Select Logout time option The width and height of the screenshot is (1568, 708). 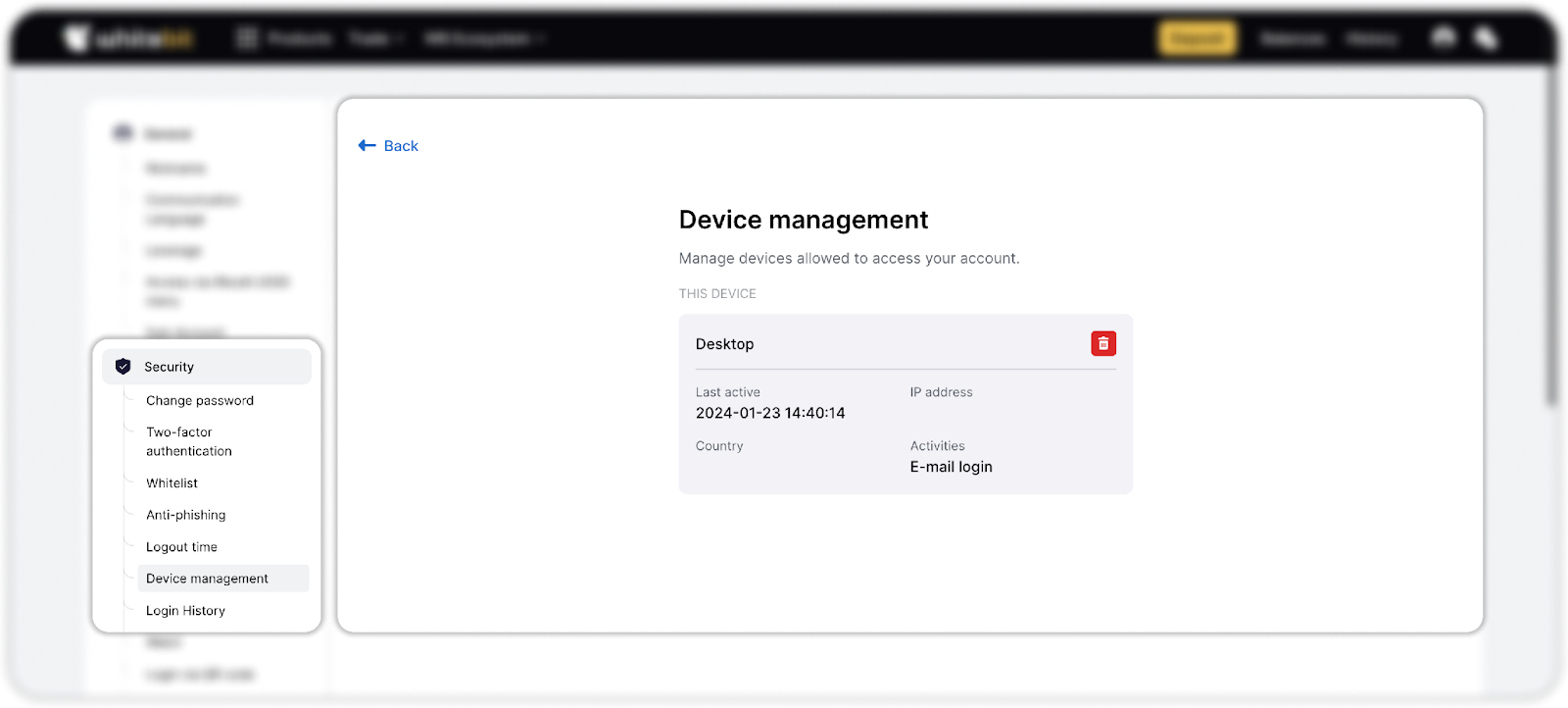pyautogui.click(x=181, y=547)
